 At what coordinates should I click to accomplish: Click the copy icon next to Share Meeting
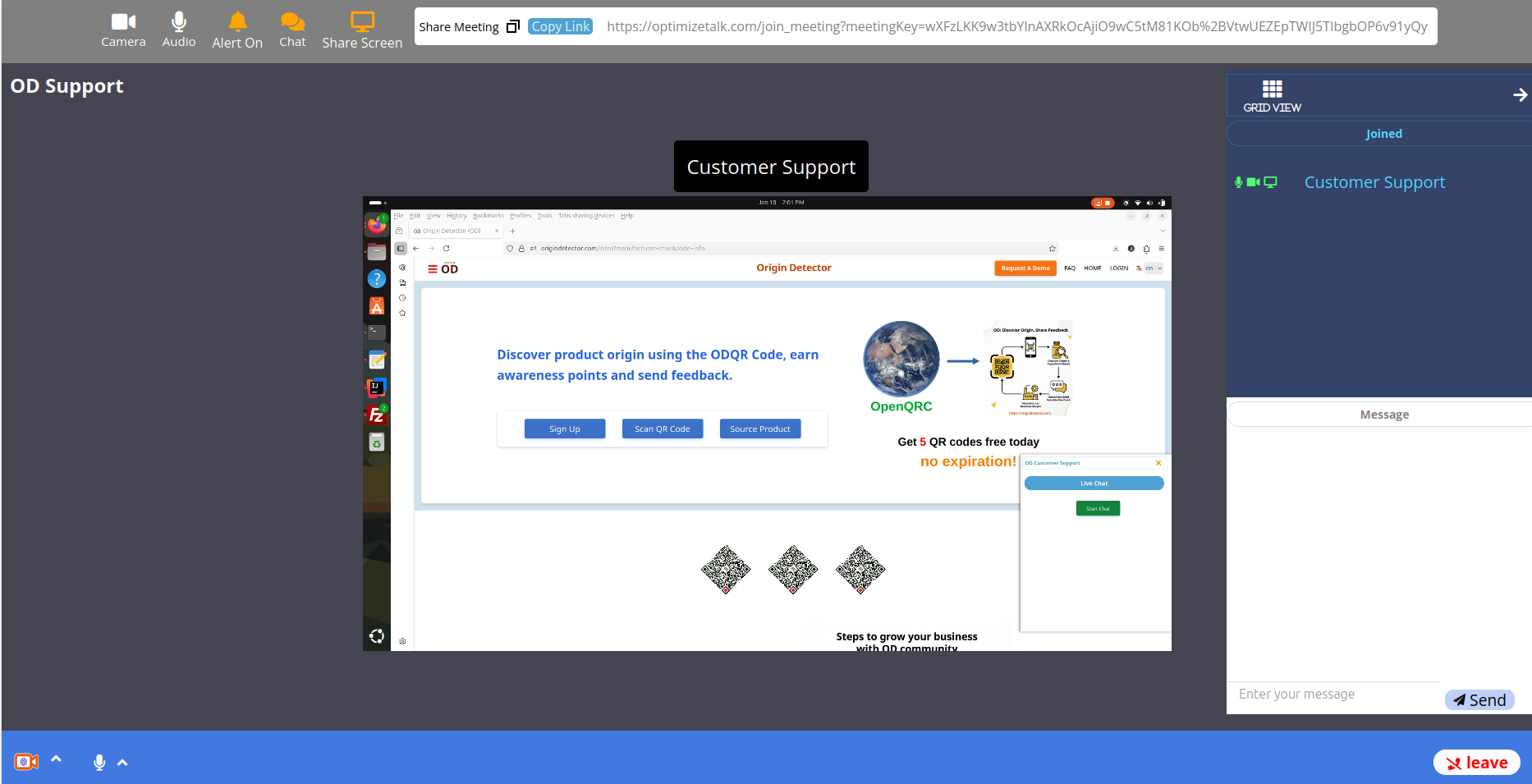point(514,25)
